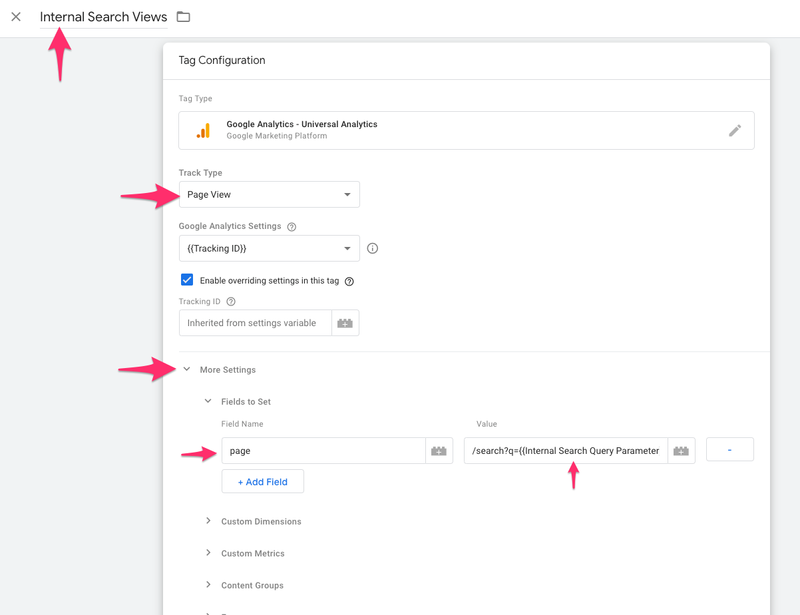The image size is (800, 615).
Task: Edit the tag name Internal Search Views
Action: [104, 17]
